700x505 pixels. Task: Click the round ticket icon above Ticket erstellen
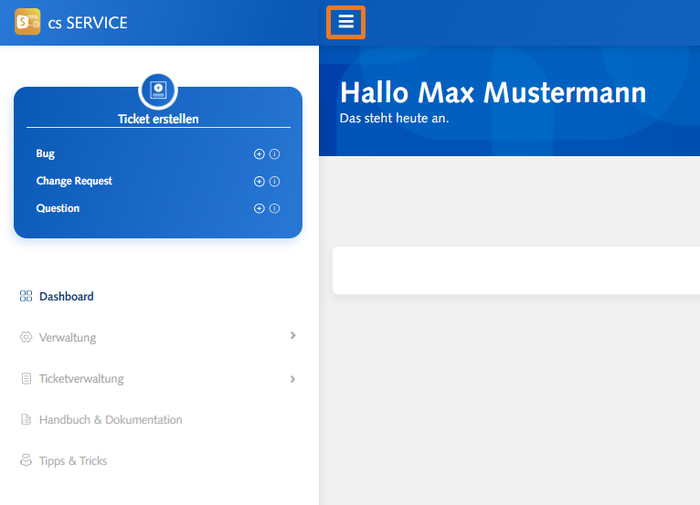click(x=158, y=91)
